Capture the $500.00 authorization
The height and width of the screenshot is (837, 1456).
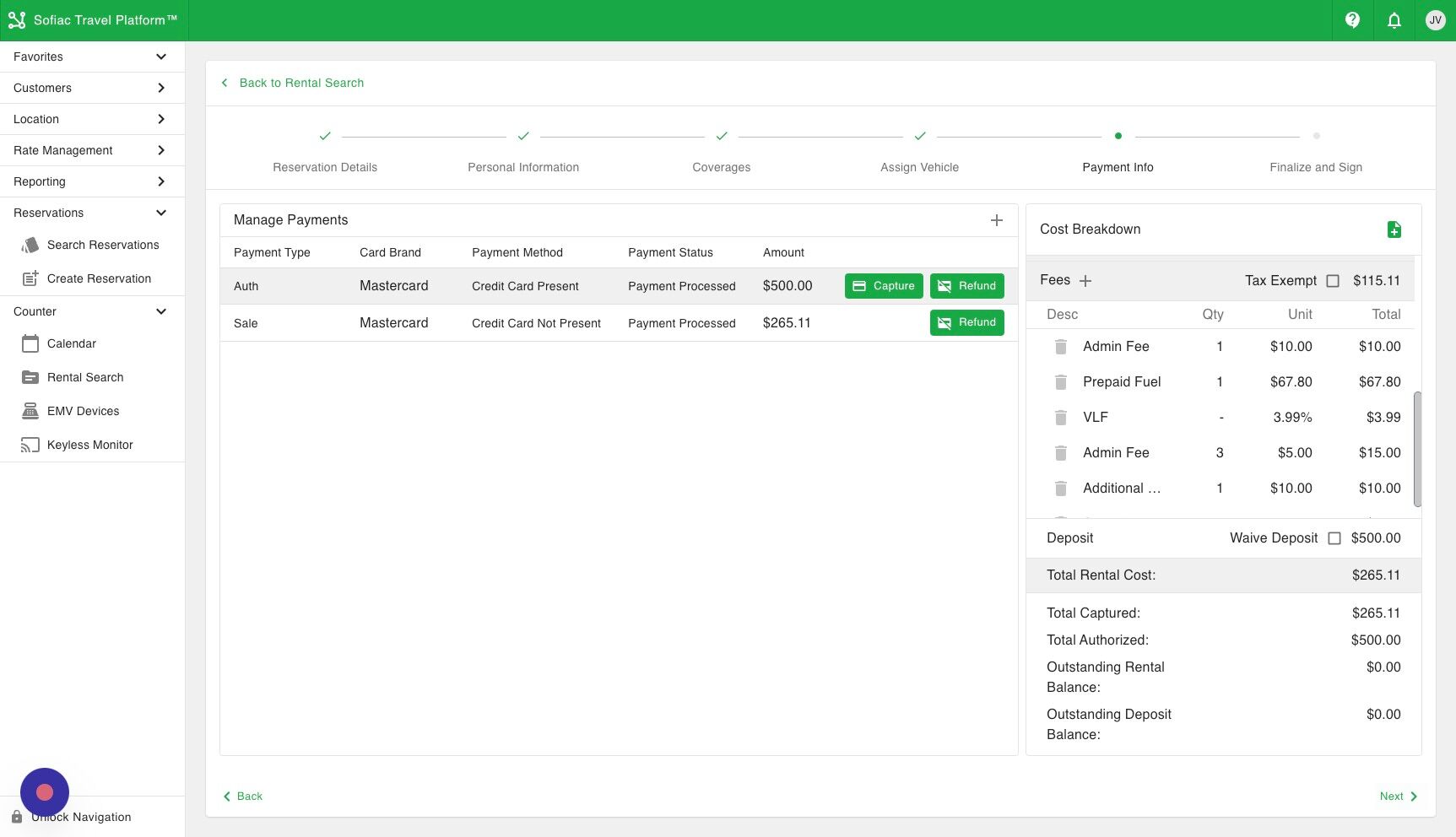click(883, 285)
